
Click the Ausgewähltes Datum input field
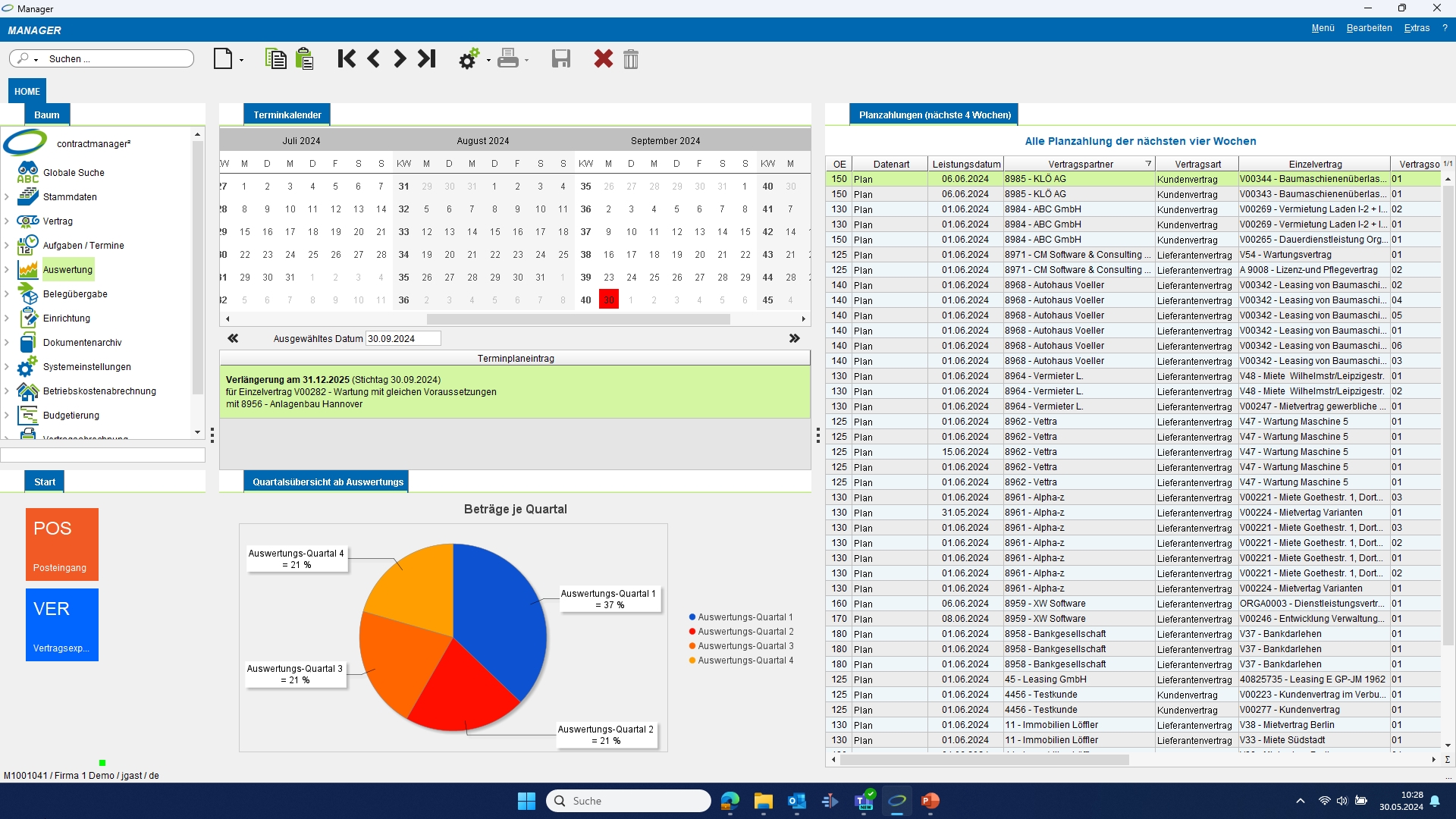coord(403,339)
